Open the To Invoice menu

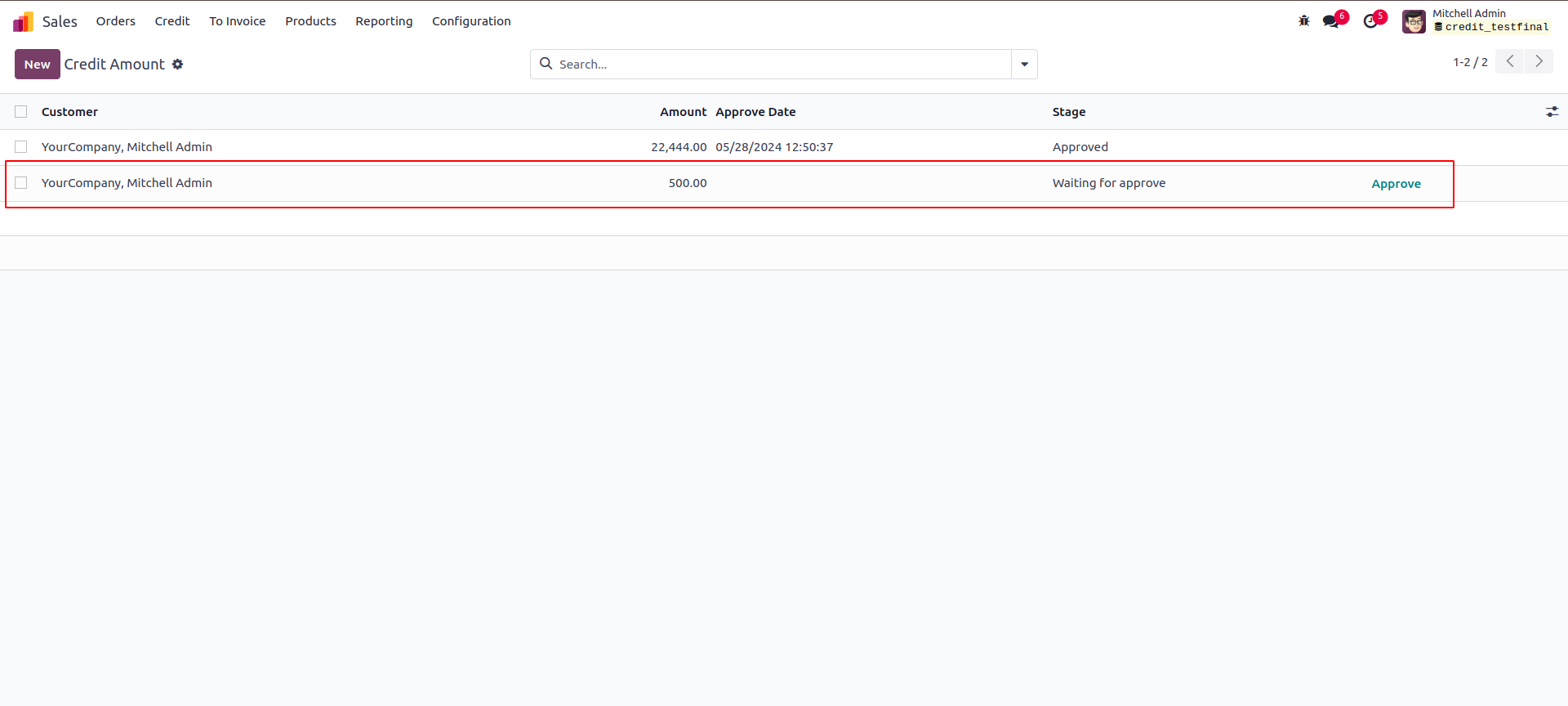coord(237,21)
